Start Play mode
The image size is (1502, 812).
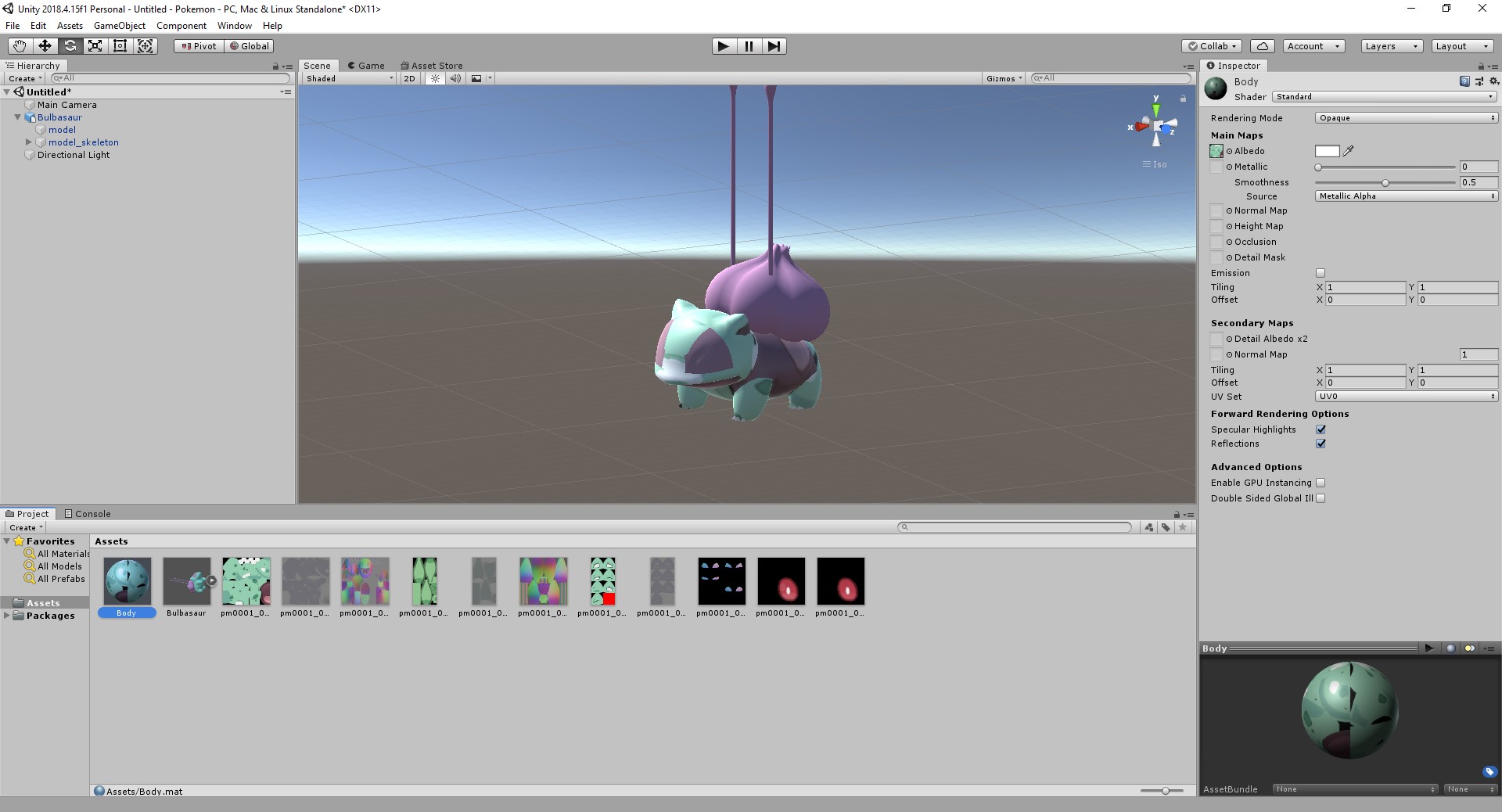point(724,46)
